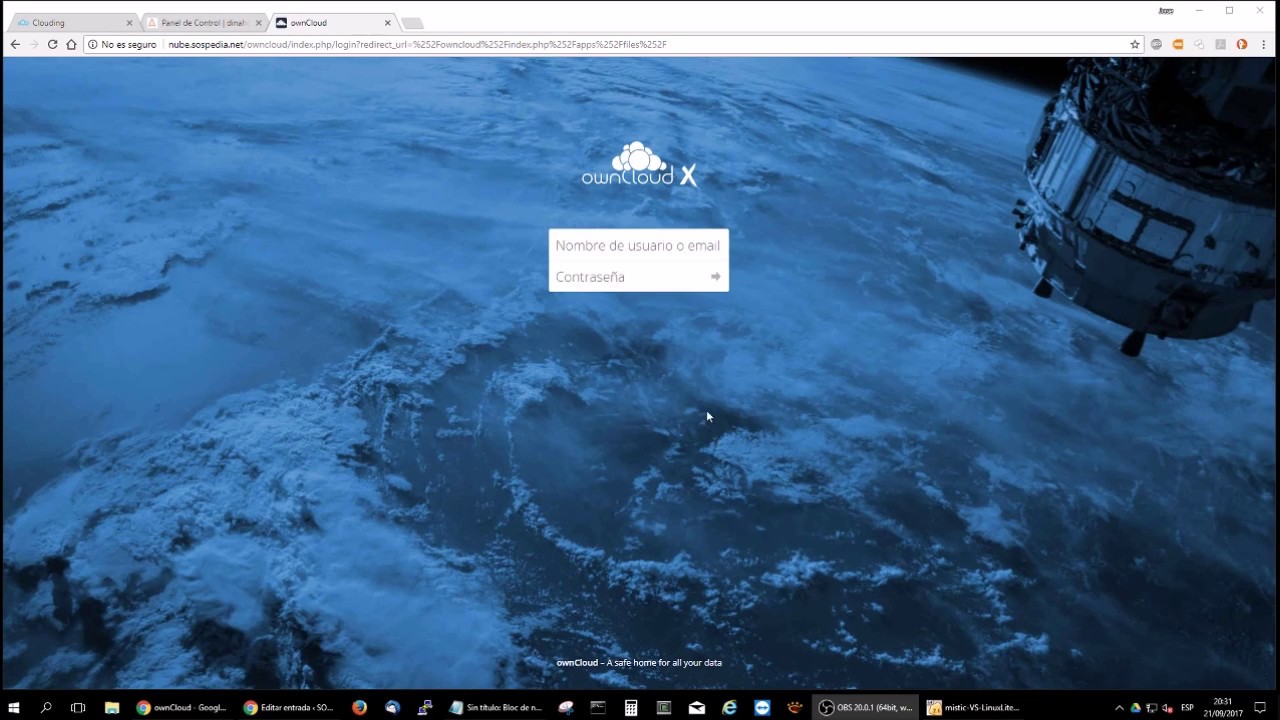The height and width of the screenshot is (720, 1280).
Task: Switch to mistic-VS-LinuxLite taskbar window
Action: click(972, 707)
